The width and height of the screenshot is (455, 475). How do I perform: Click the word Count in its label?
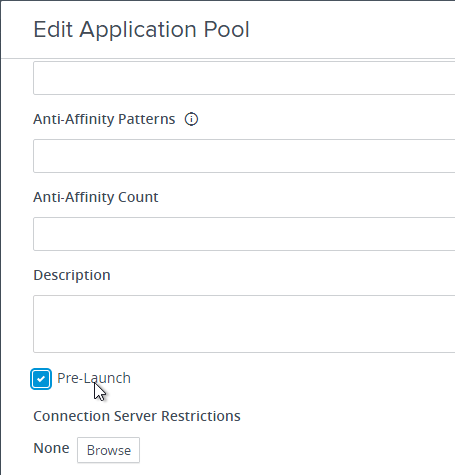138,197
